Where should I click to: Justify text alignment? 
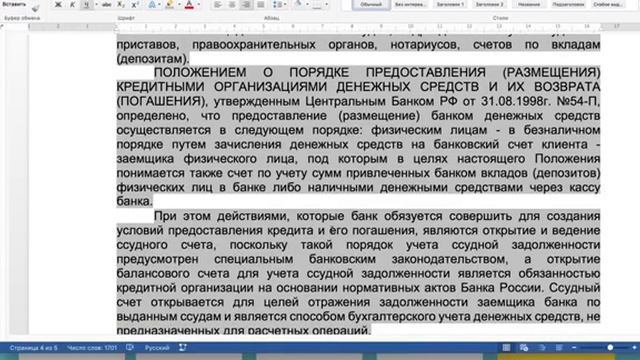(x=260, y=4)
